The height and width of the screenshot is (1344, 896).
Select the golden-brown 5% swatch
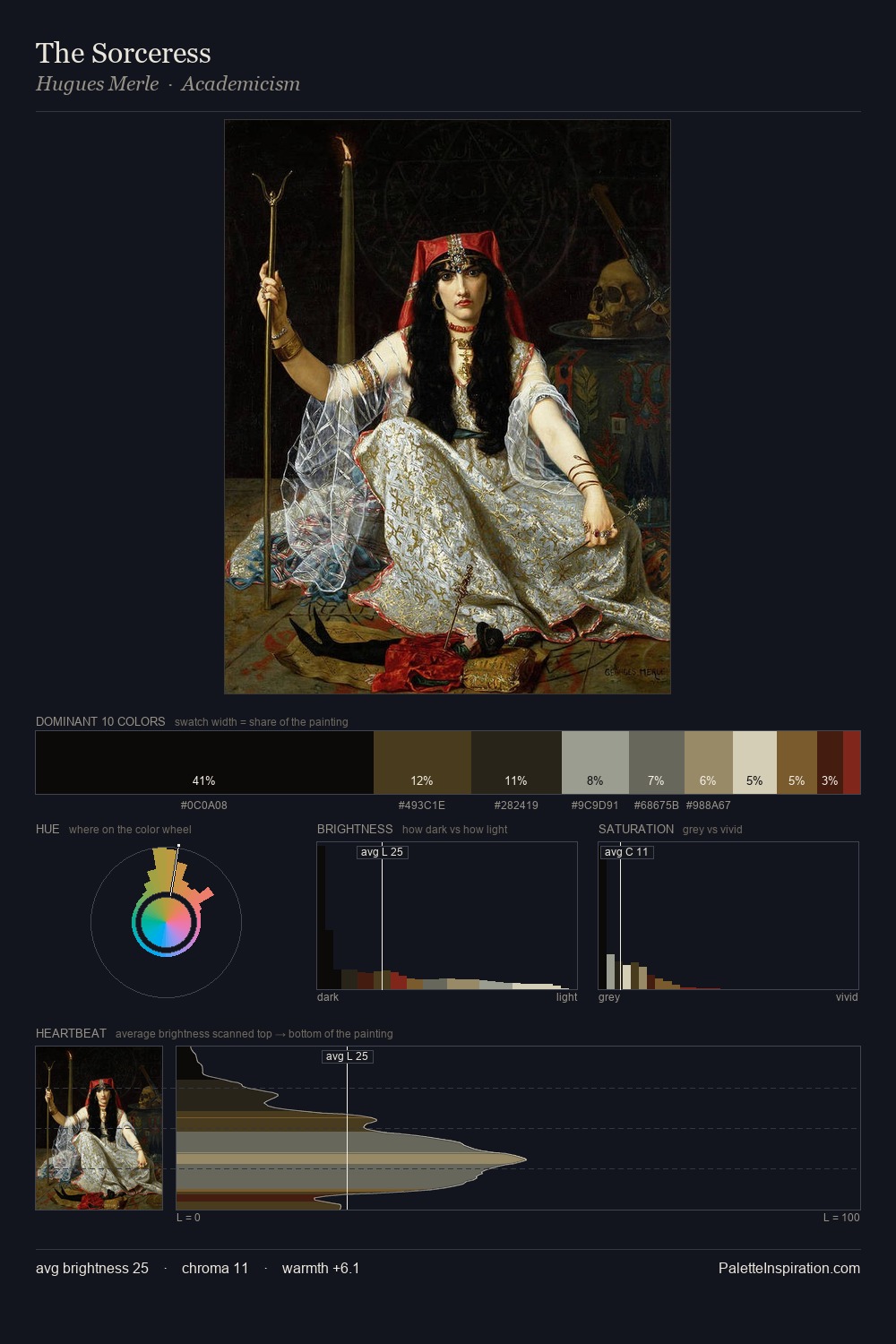(x=797, y=762)
